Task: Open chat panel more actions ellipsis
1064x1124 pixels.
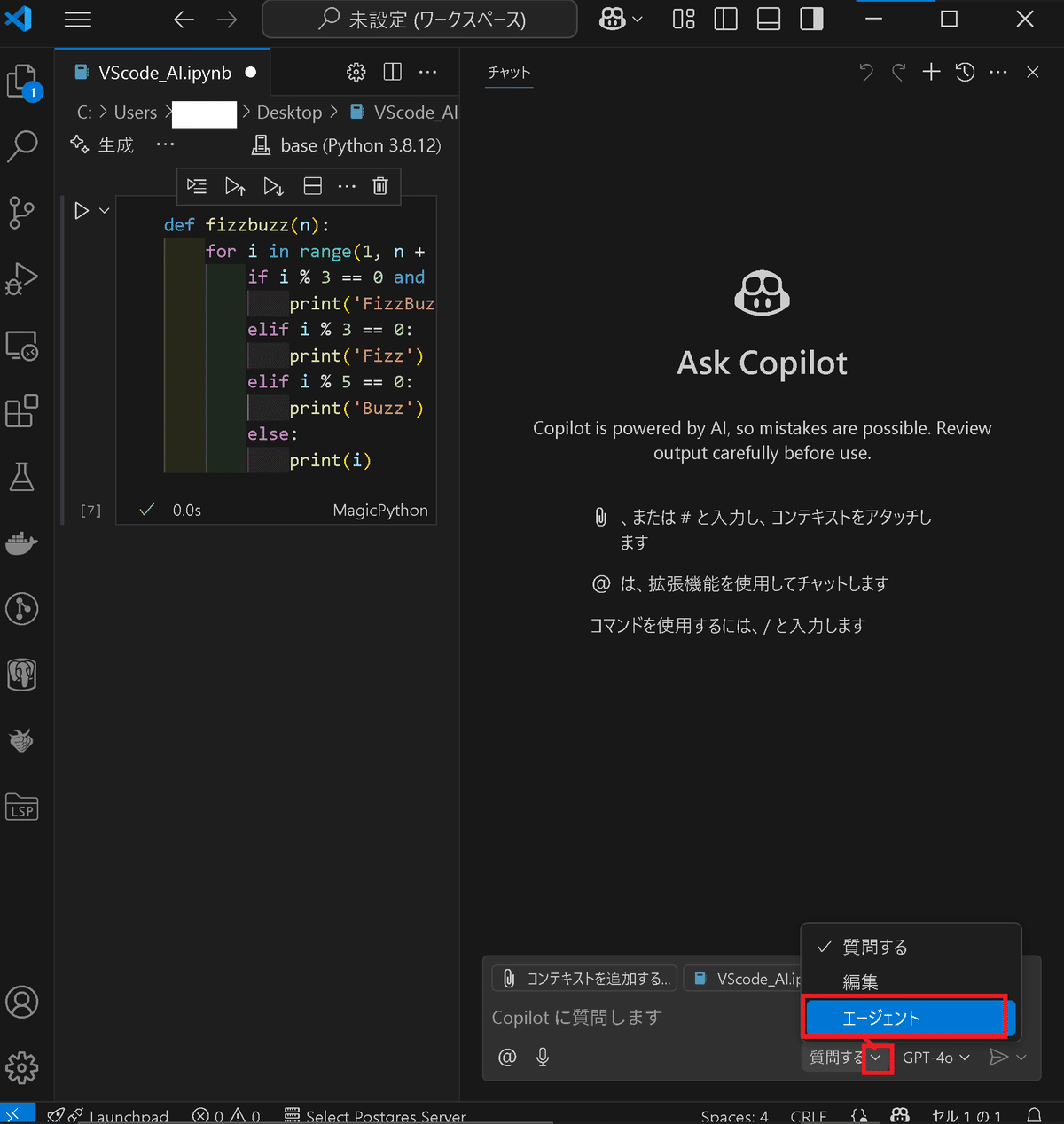Action: click(x=998, y=73)
